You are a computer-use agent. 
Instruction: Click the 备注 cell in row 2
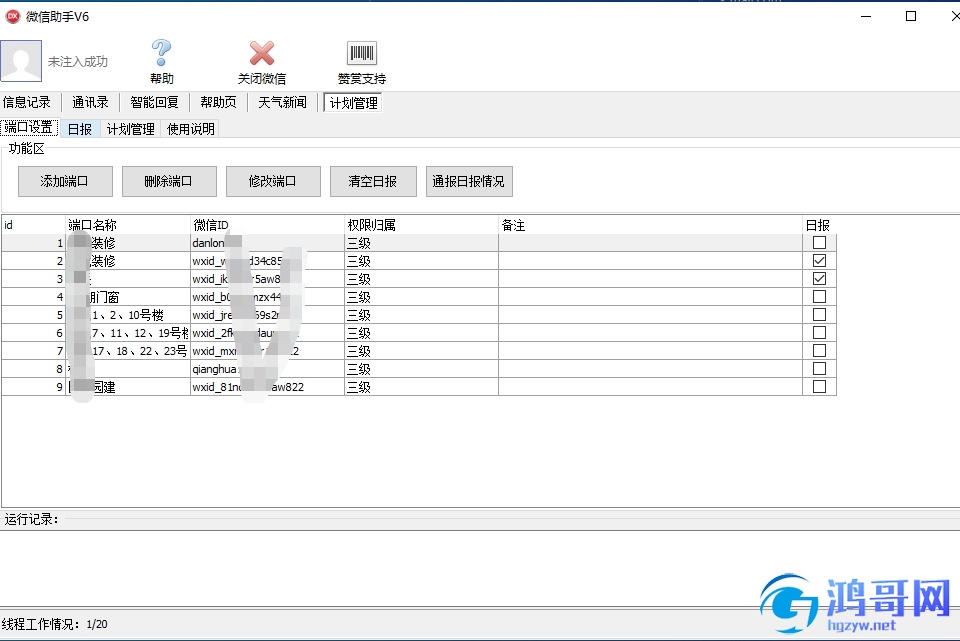(x=651, y=261)
